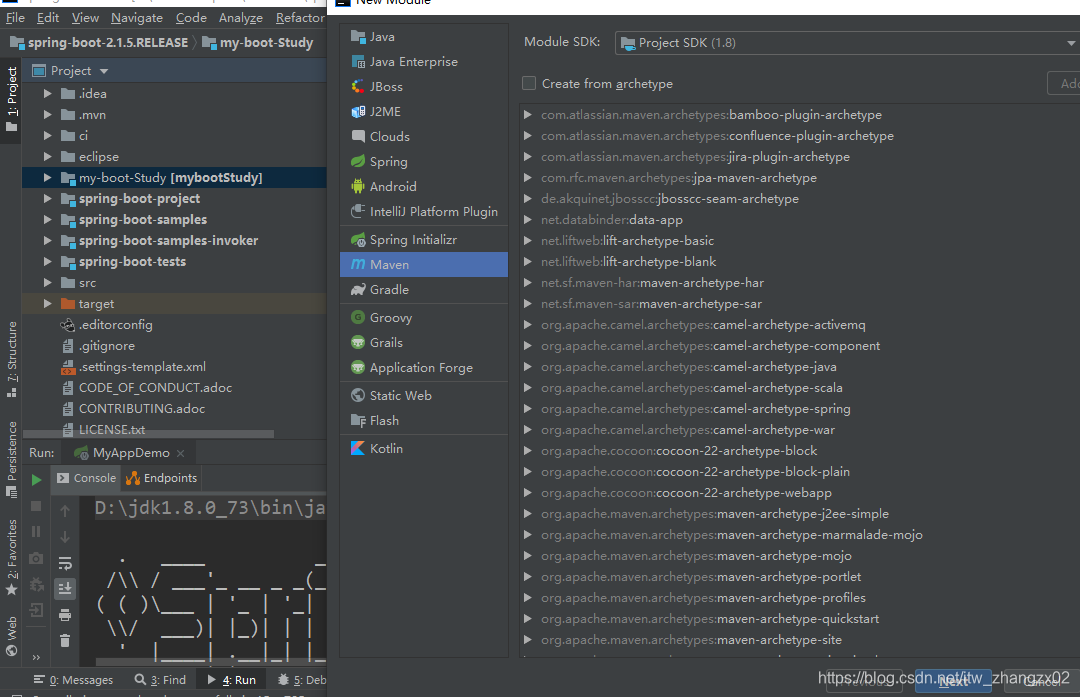The width and height of the screenshot is (1080, 697).
Task: Expand .idea folder in project tree
Action: coord(48,94)
